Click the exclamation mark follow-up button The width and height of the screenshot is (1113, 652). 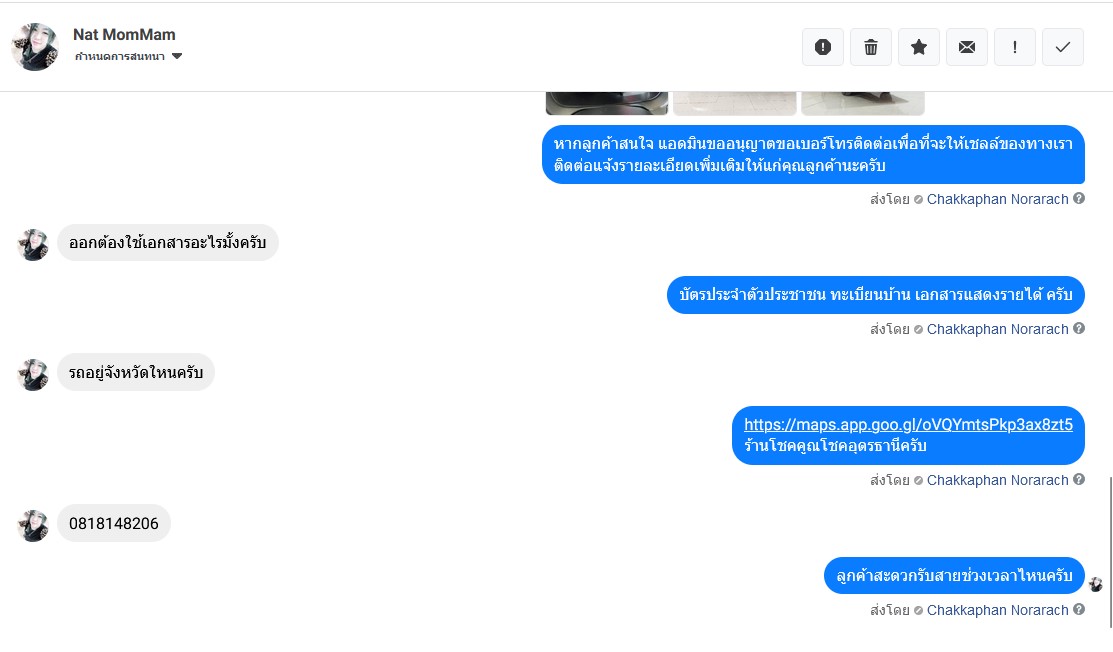coord(1015,47)
